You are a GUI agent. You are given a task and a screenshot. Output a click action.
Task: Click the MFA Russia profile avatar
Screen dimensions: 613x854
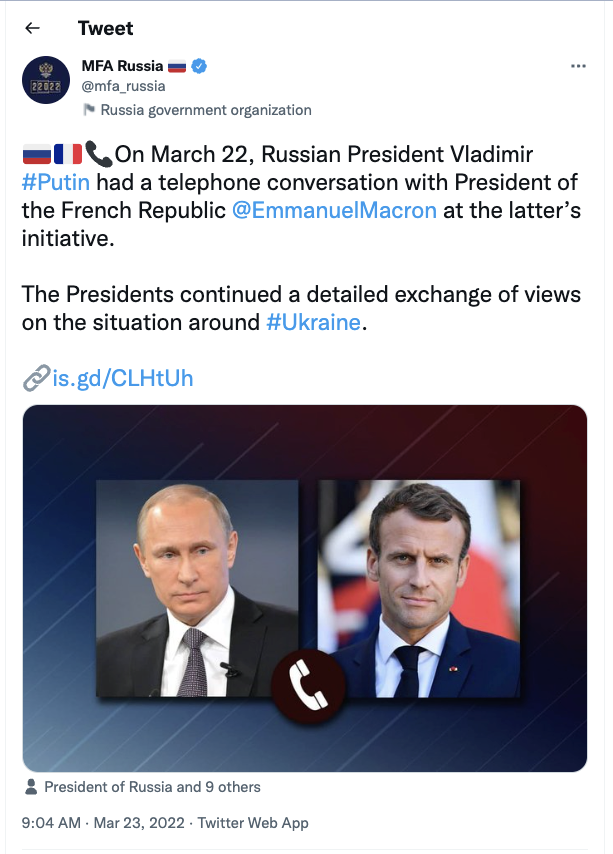[46, 80]
